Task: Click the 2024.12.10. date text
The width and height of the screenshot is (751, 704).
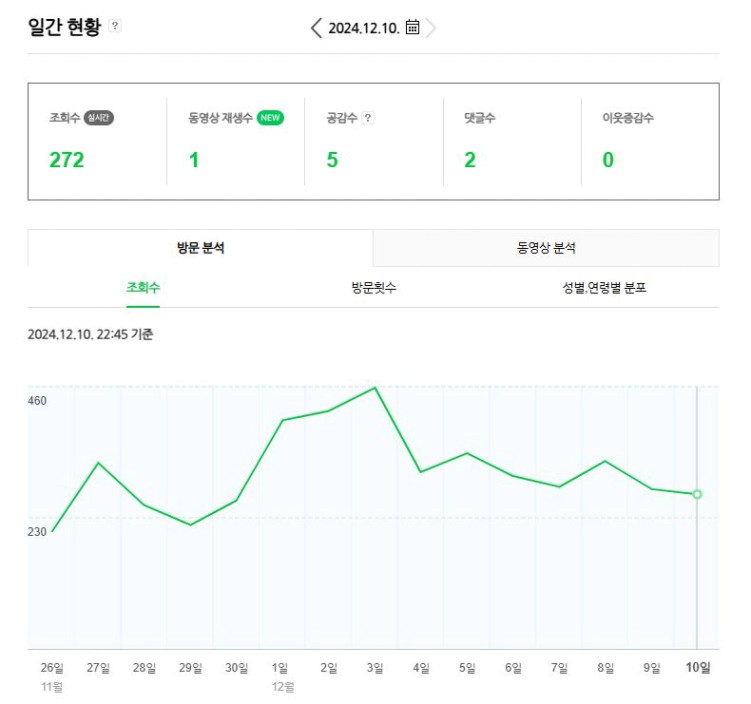Action: click(364, 28)
